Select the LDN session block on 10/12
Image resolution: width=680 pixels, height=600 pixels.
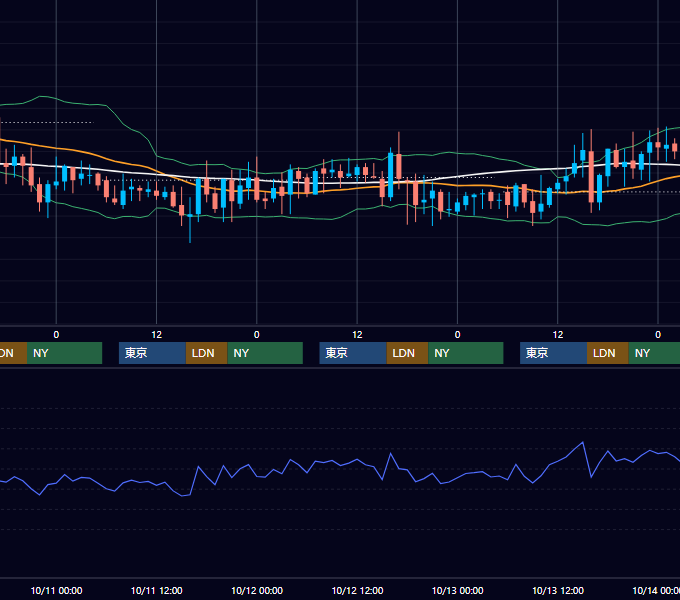407,353
